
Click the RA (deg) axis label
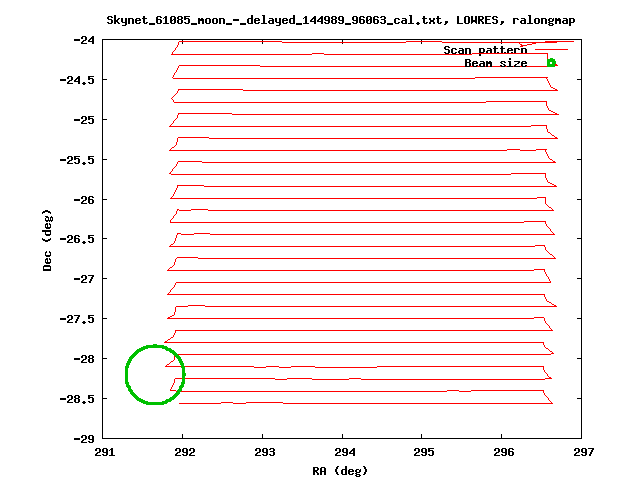pos(341,469)
